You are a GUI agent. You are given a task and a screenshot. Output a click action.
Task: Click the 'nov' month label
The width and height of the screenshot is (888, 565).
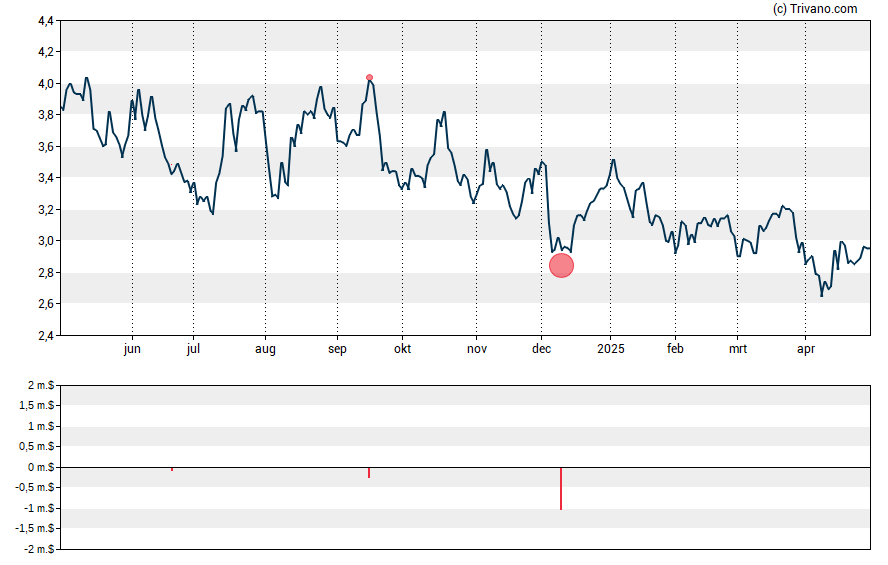(477, 349)
